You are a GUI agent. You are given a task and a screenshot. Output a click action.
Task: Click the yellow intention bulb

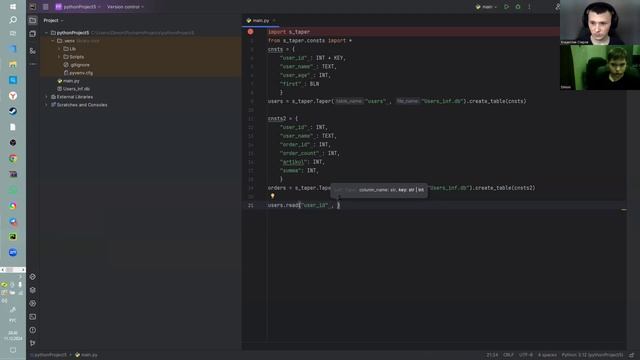(272, 196)
